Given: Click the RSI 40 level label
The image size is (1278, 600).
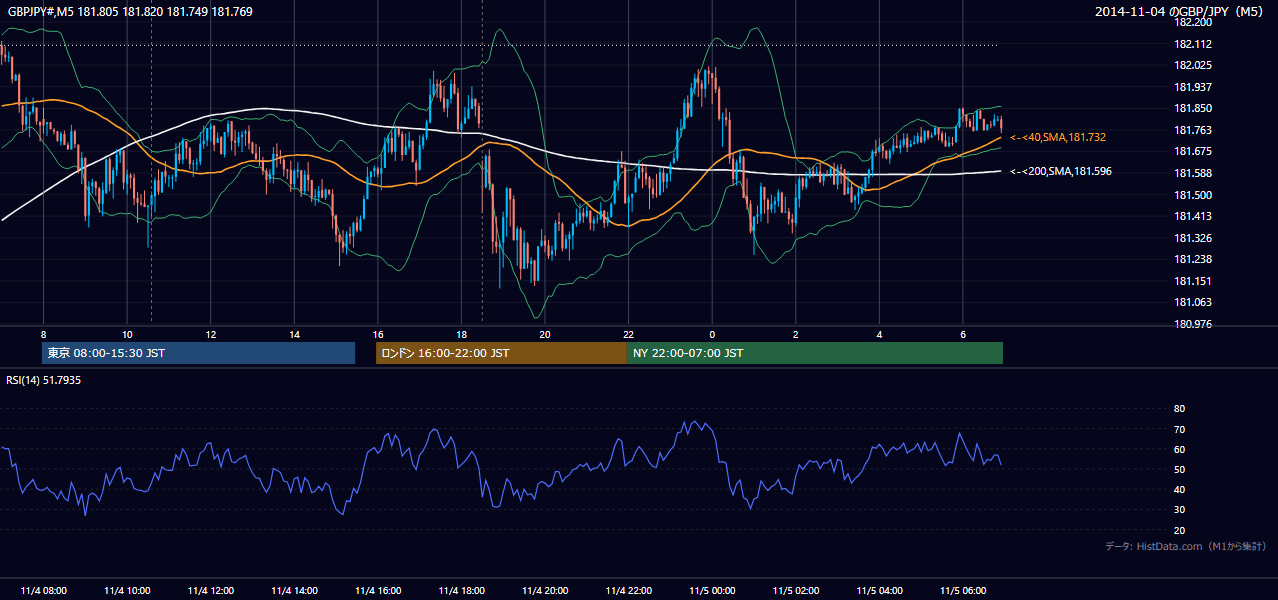Looking at the screenshot, I should tap(1179, 490).
